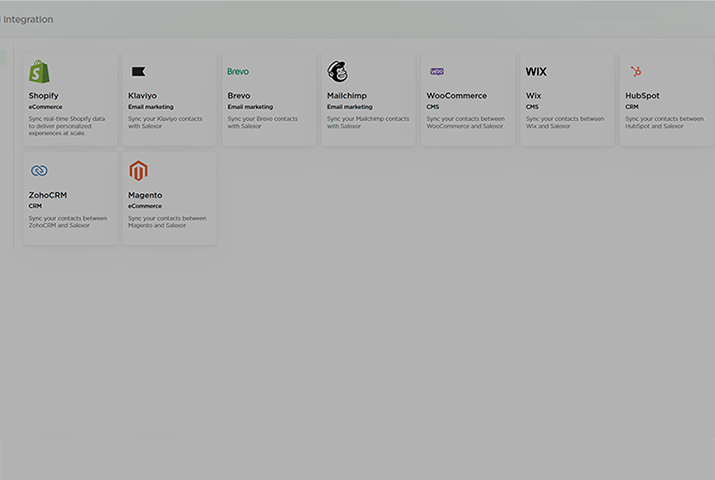Open the Wix integration title
Image resolution: width=715 pixels, height=480 pixels.
tap(533, 96)
